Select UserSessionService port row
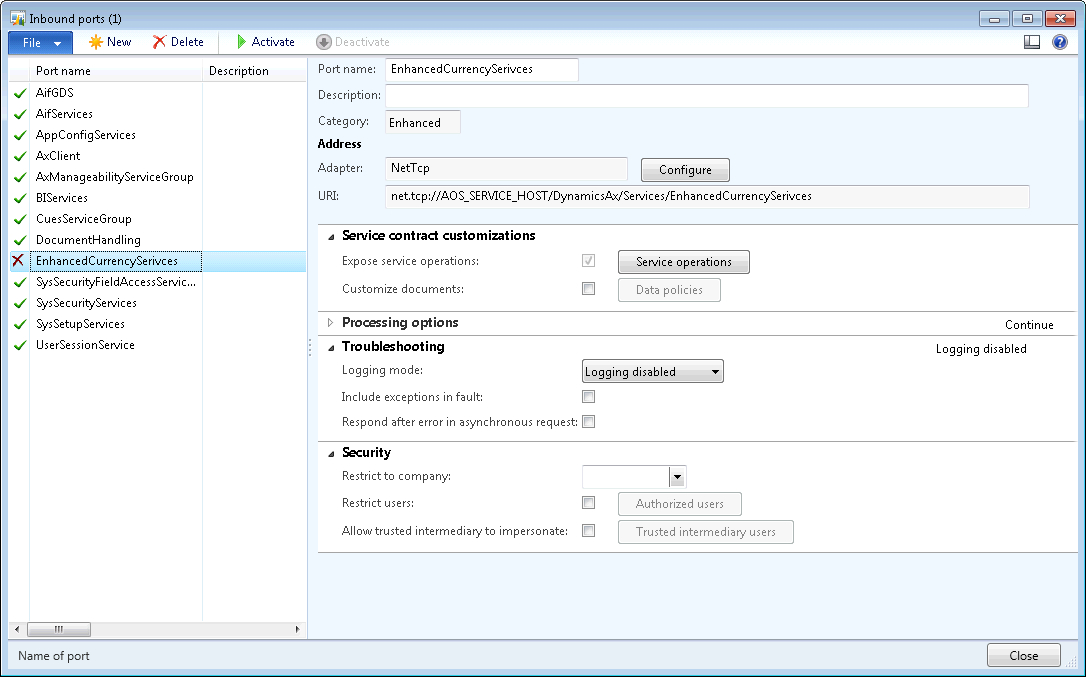The image size is (1086, 677). tap(158, 345)
